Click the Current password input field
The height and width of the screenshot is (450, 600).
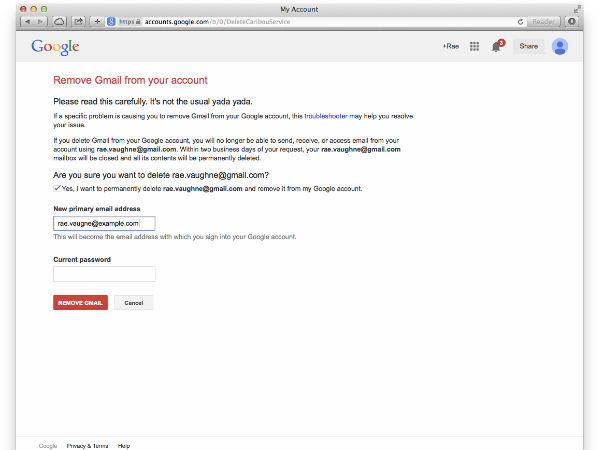tap(104, 274)
